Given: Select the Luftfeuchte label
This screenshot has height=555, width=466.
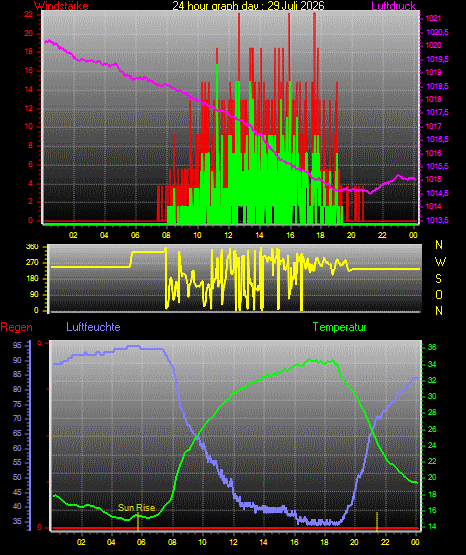Looking at the screenshot, I should point(93,326).
